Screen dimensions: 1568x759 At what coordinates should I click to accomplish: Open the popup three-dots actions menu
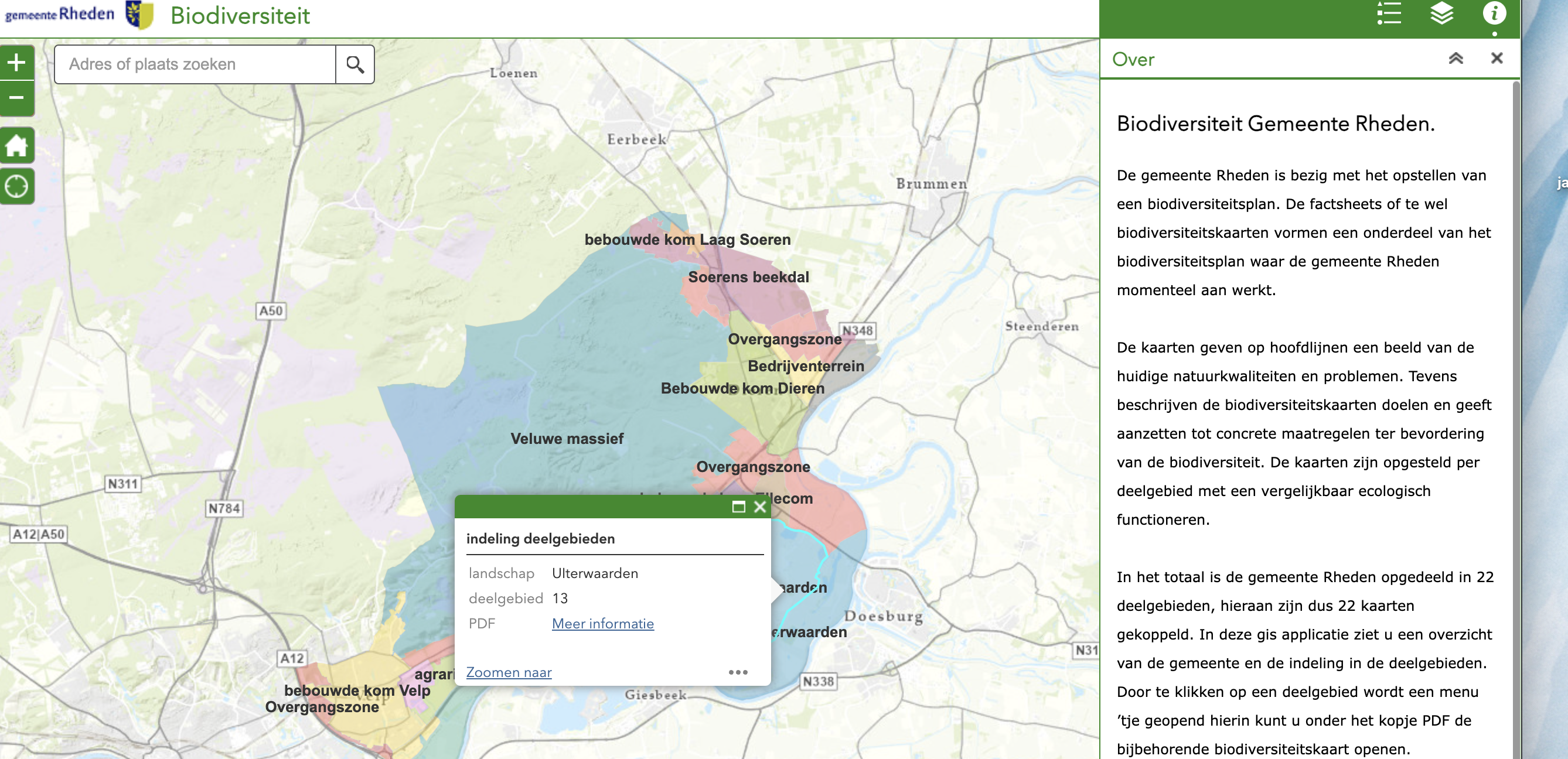[738, 672]
